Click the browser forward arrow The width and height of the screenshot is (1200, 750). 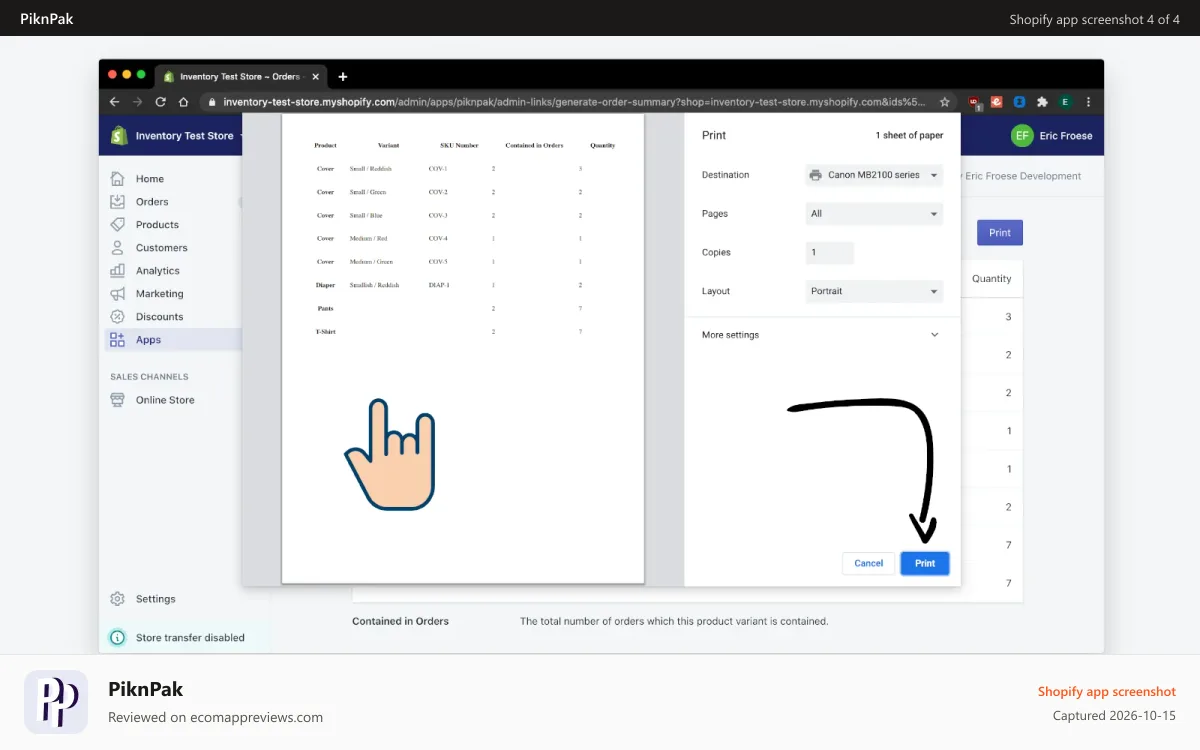[138, 102]
